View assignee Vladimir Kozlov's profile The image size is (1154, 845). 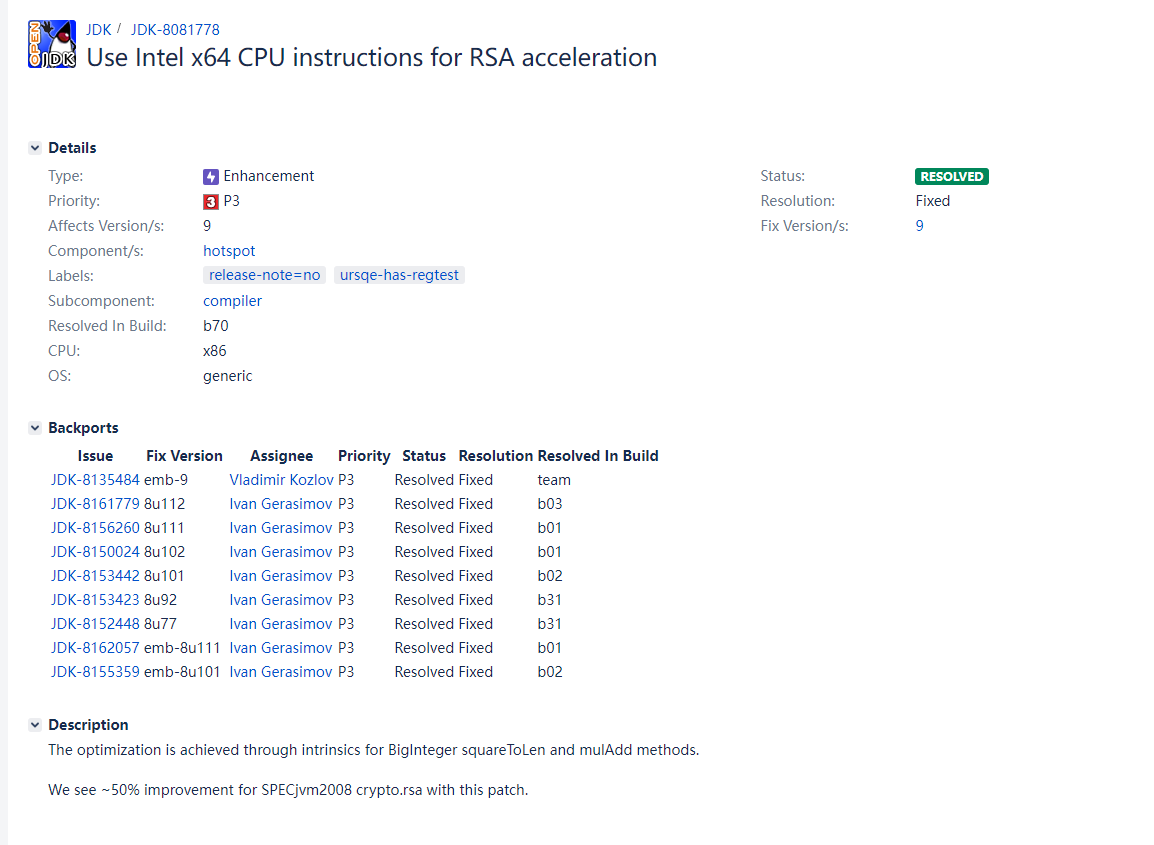281,480
